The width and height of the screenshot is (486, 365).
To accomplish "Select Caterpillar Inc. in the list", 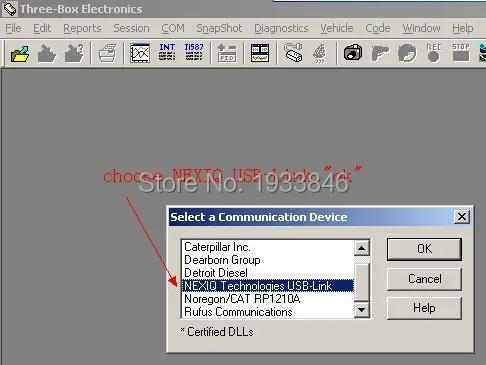I will (x=268, y=247).
